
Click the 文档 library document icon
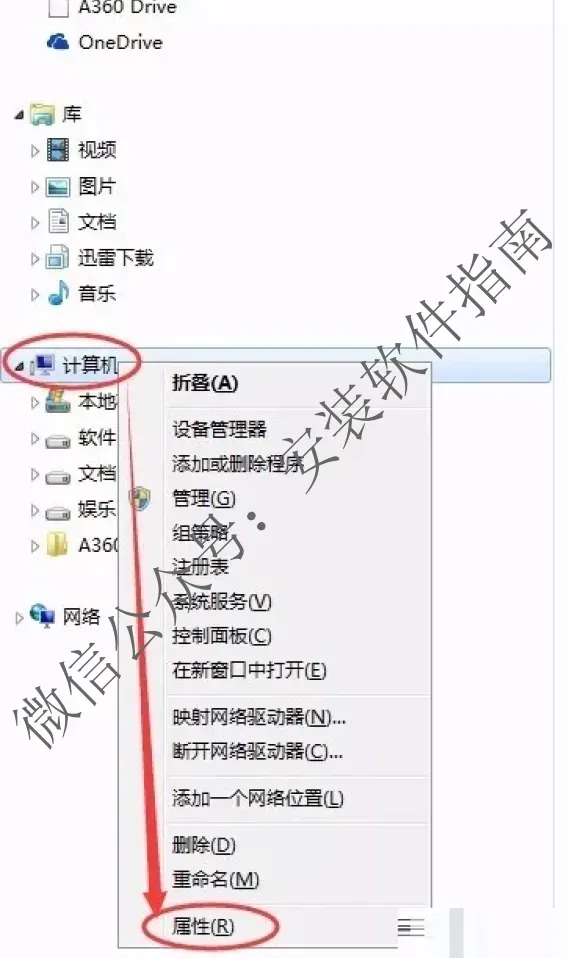coord(58,222)
